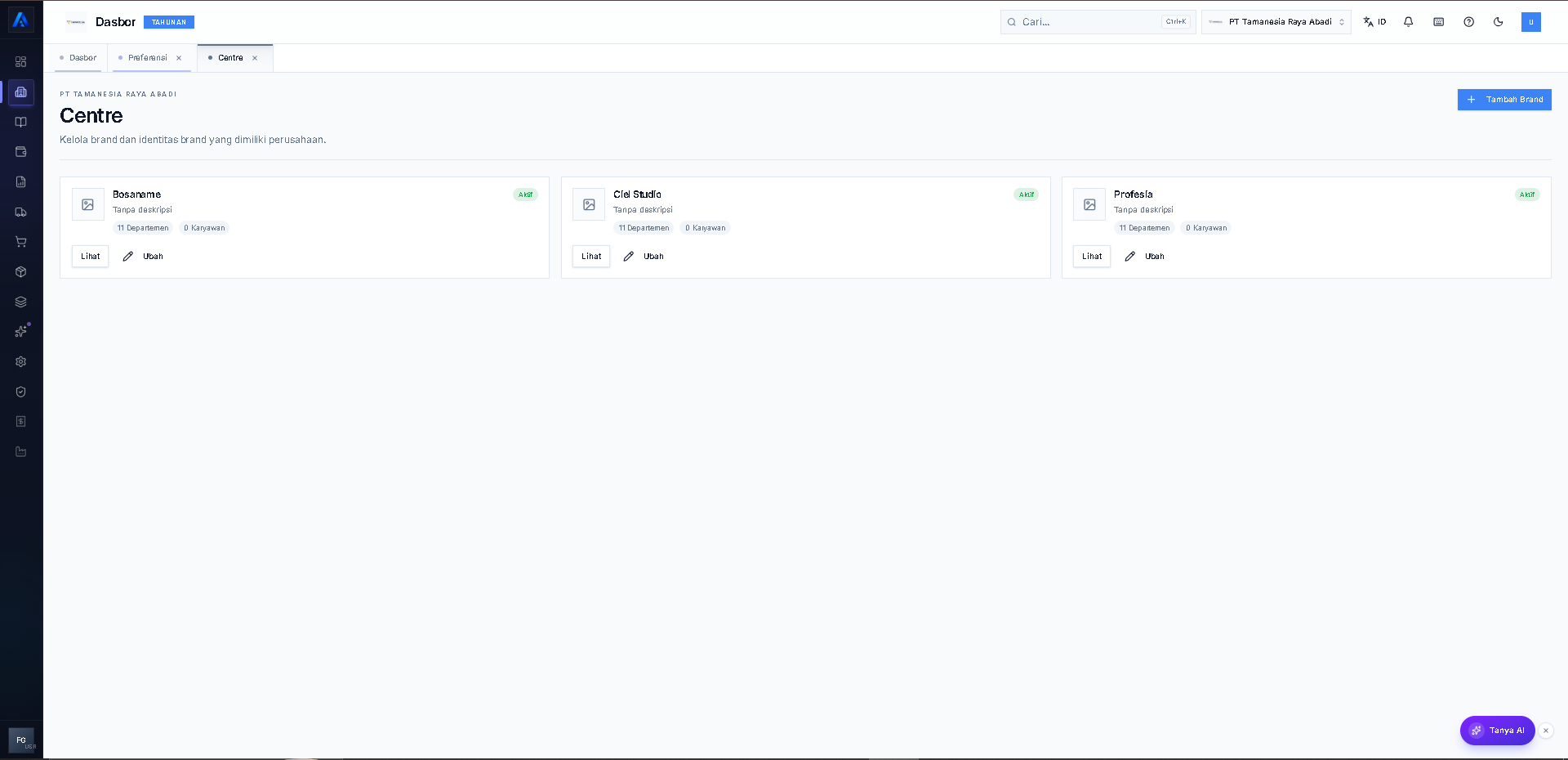Viewport: 1568px width, 760px height.
Task: Open the blue user avatar menu
Action: coord(1531,22)
